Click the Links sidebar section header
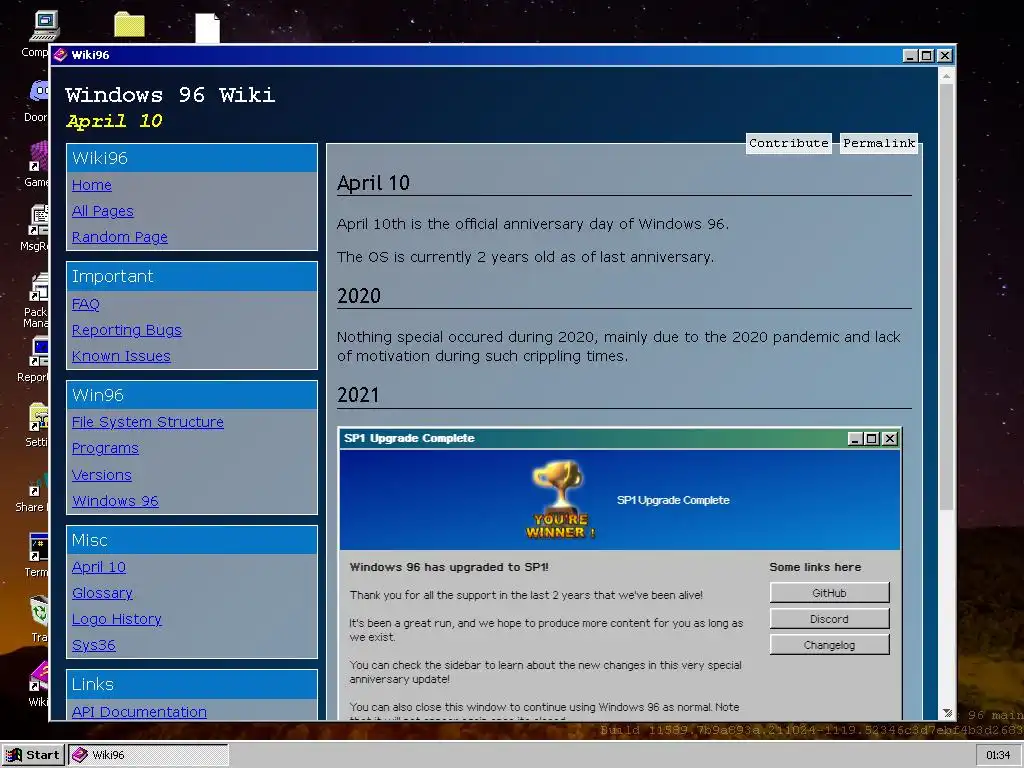The height and width of the screenshot is (768, 1024). click(192, 684)
